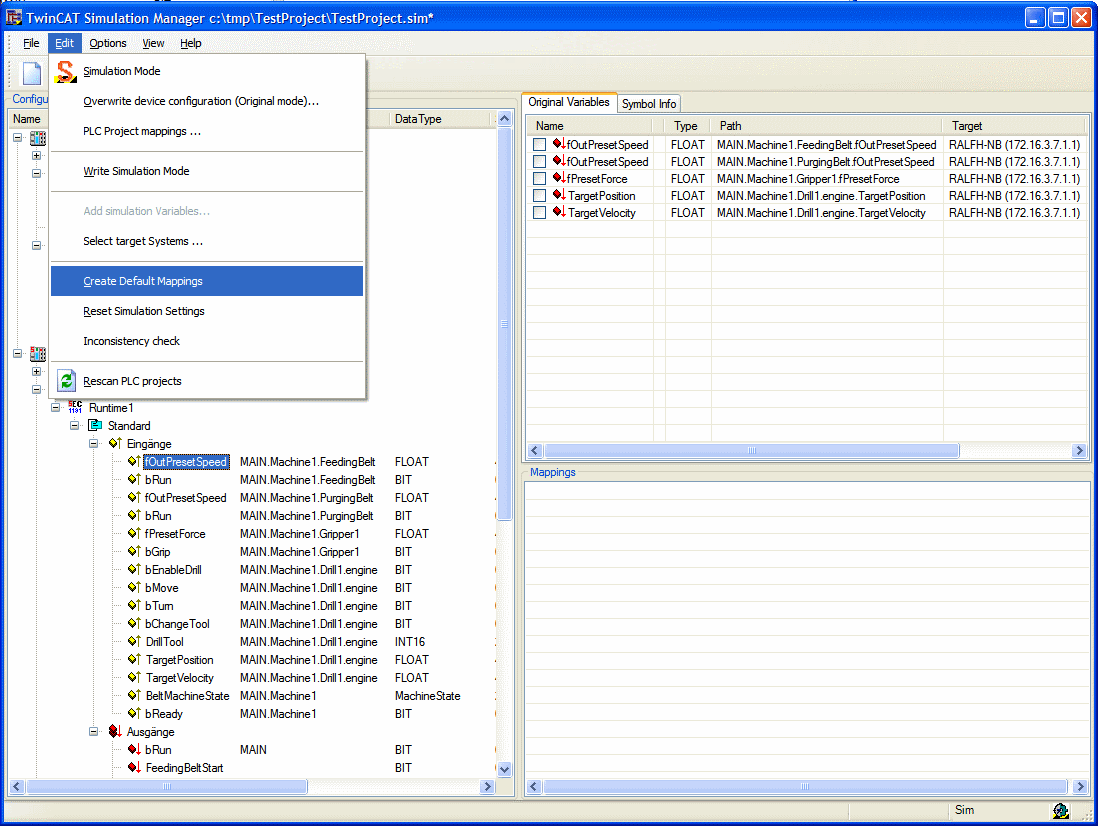This screenshot has height=826, width=1098.
Task: Enable the TargetVelocity variable checkbox
Action: tap(539, 212)
